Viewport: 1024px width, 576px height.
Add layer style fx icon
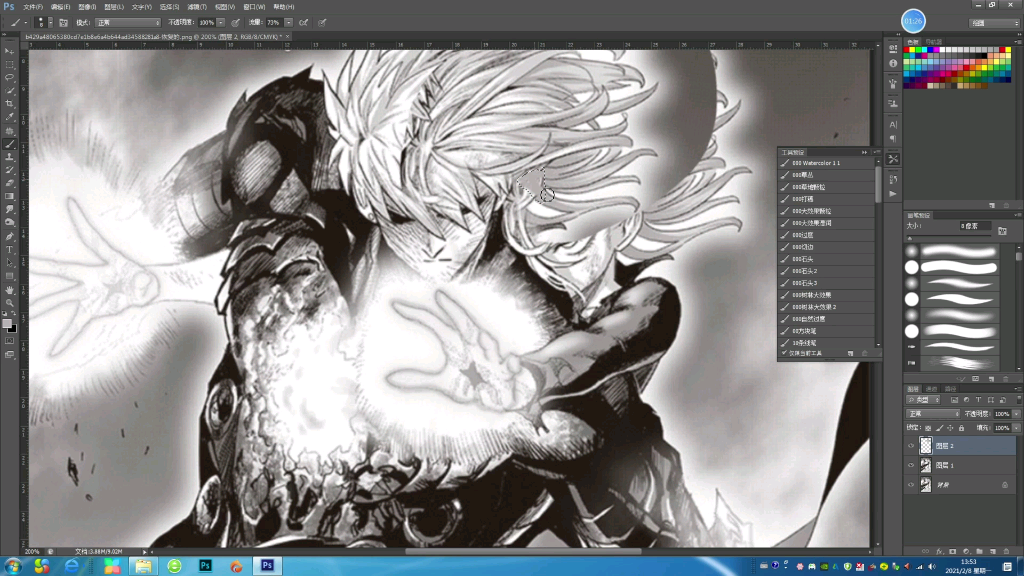(939, 552)
